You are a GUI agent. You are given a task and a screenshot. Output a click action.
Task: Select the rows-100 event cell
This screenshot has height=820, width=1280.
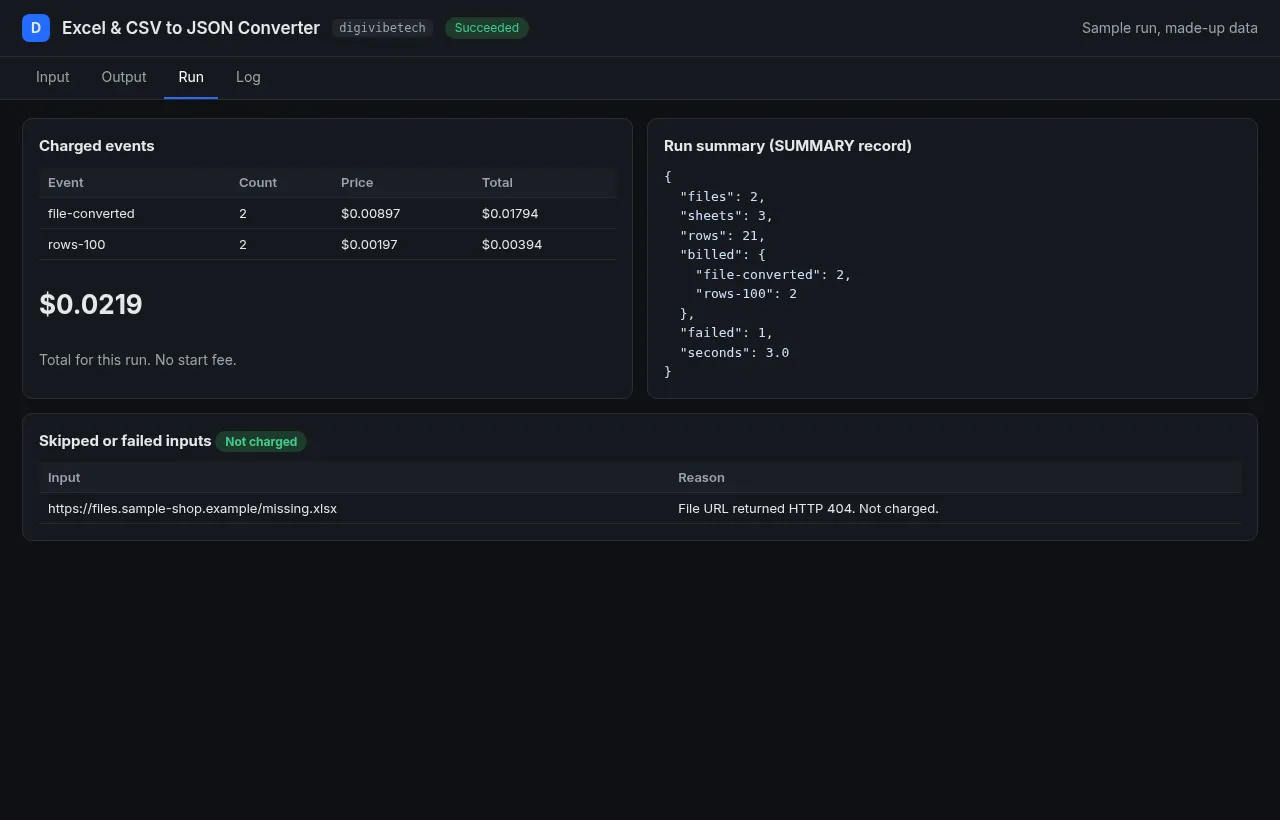point(77,245)
